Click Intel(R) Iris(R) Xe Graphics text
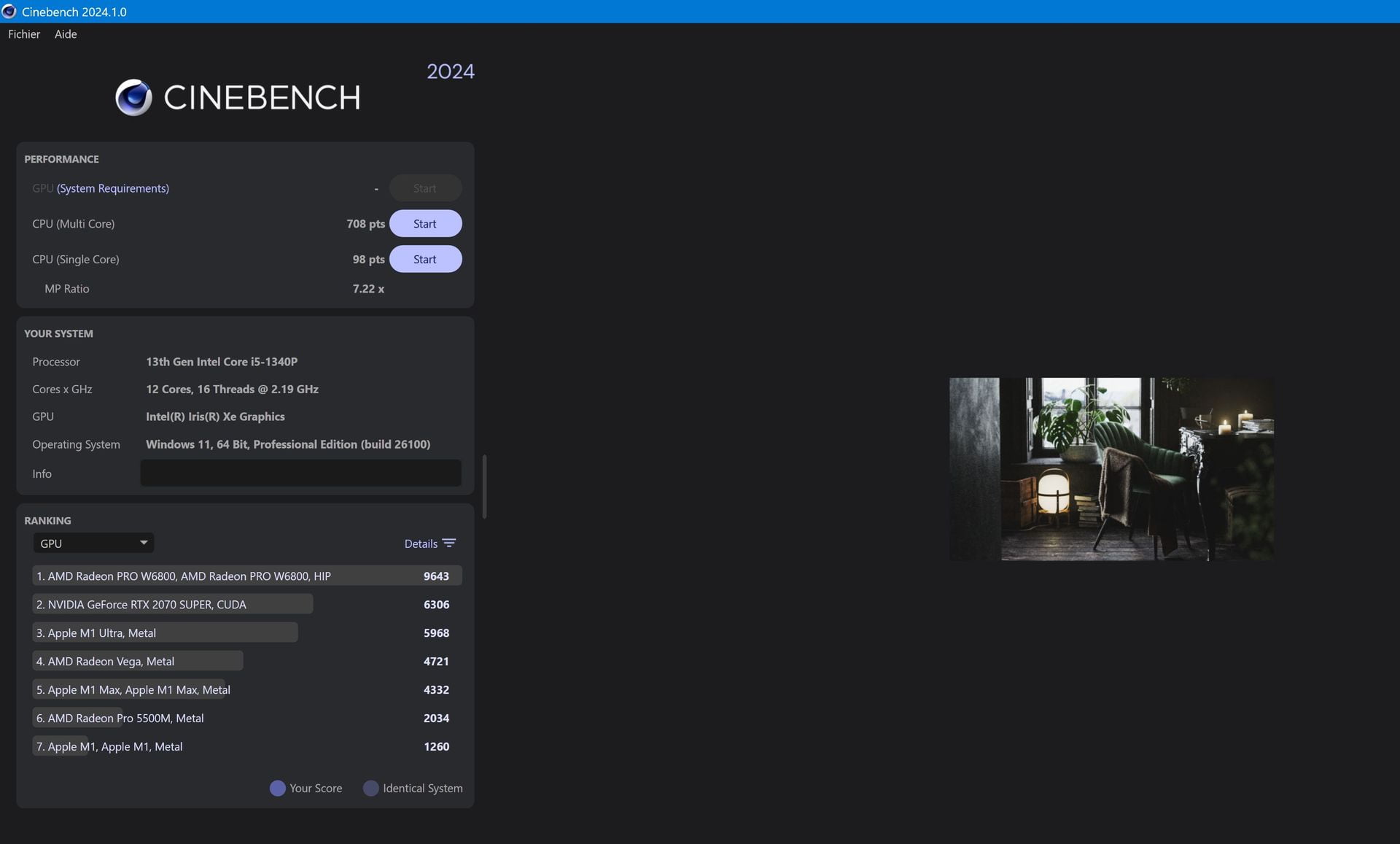Screen dimensions: 1400x844 click(x=215, y=417)
